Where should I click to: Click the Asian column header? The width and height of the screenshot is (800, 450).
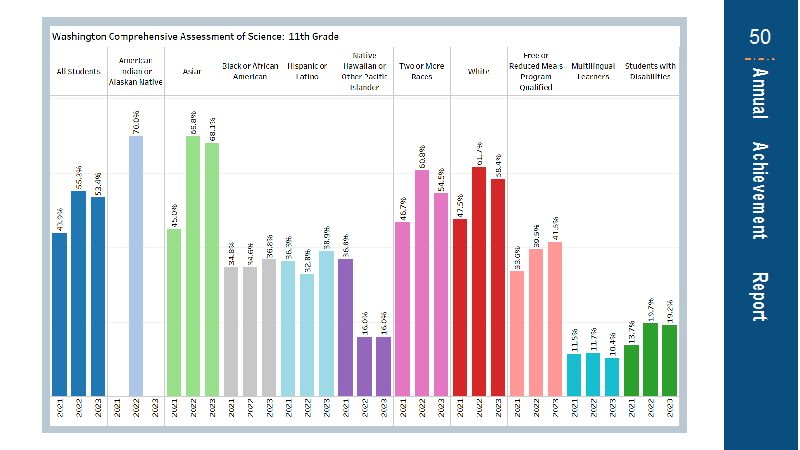pyautogui.click(x=192, y=71)
